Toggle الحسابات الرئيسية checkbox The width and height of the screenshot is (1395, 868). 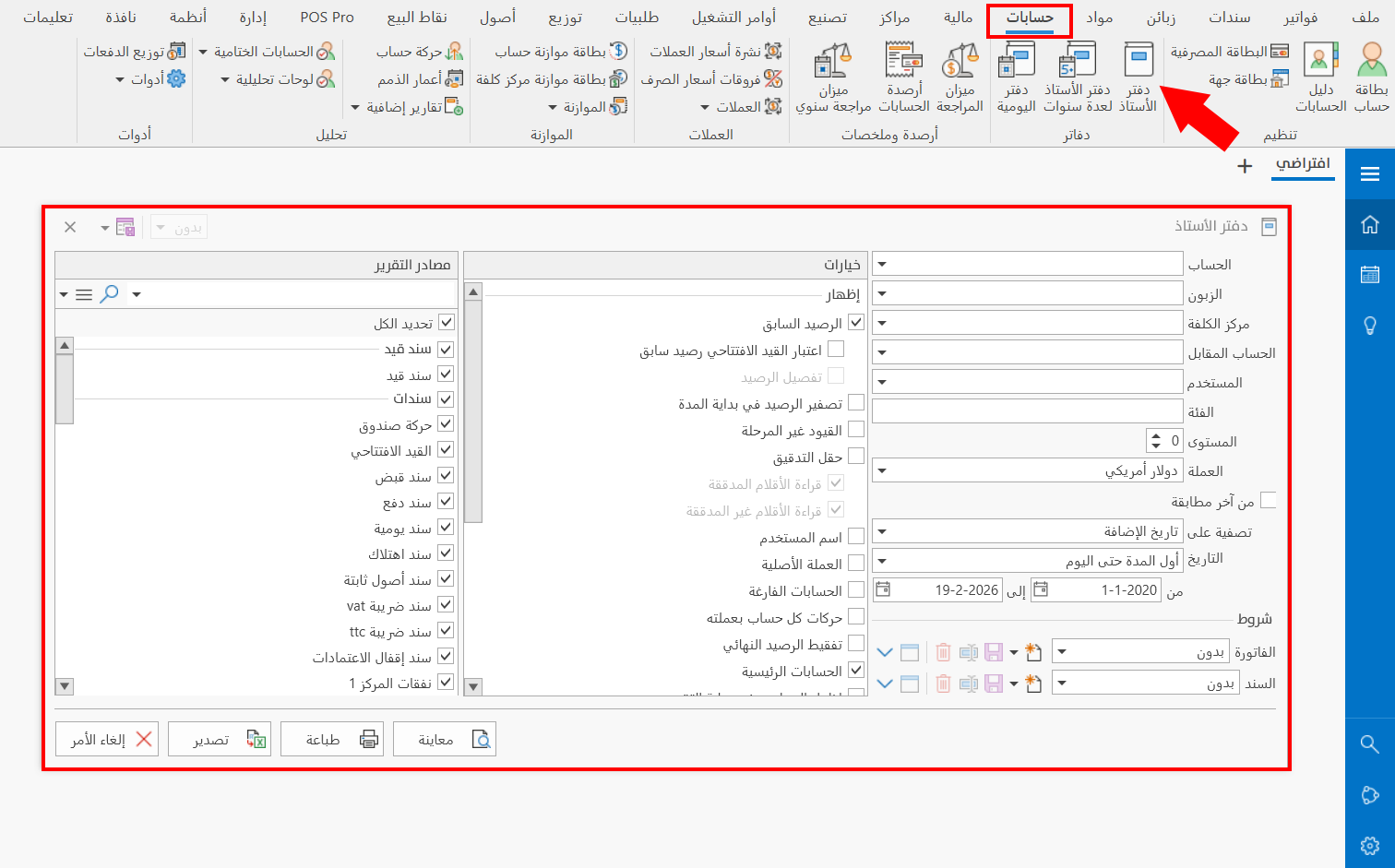click(856, 671)
